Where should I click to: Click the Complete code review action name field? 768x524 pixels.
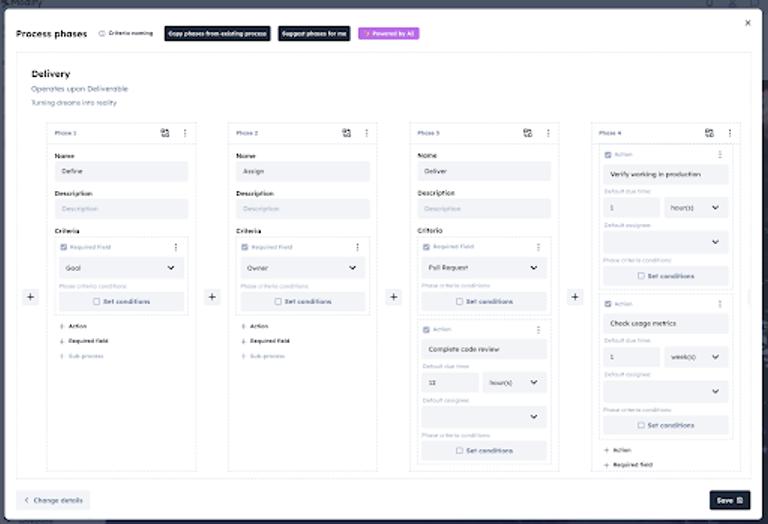point(484,349)
